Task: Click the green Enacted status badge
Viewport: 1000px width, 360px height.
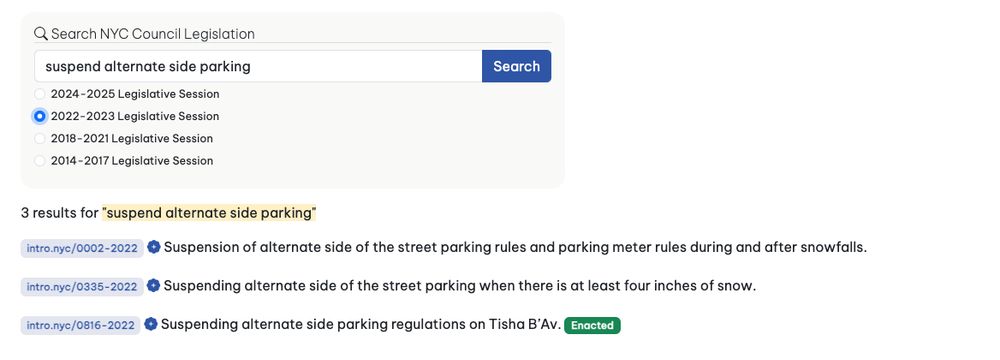Action: click(592, 325)
